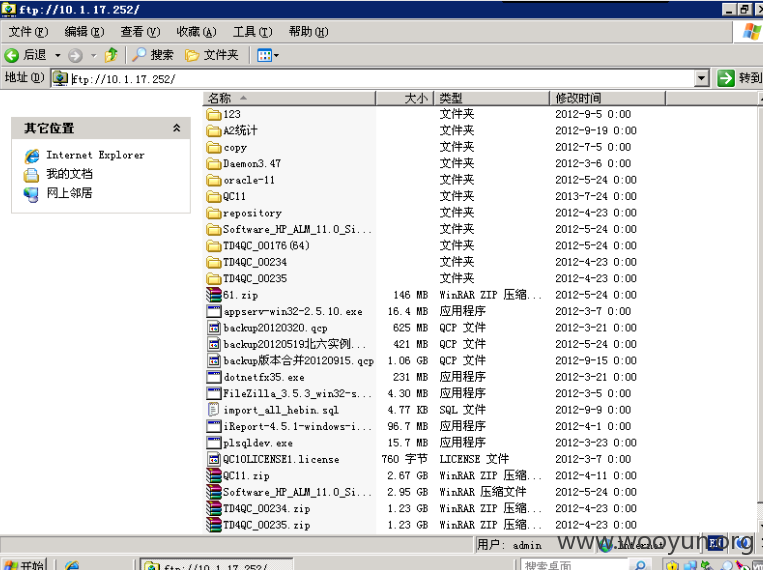The width and height of the screenshot is (763, 570).
Task: Open Internet Explorer link in sidebar
Action: tap(95, 155)
